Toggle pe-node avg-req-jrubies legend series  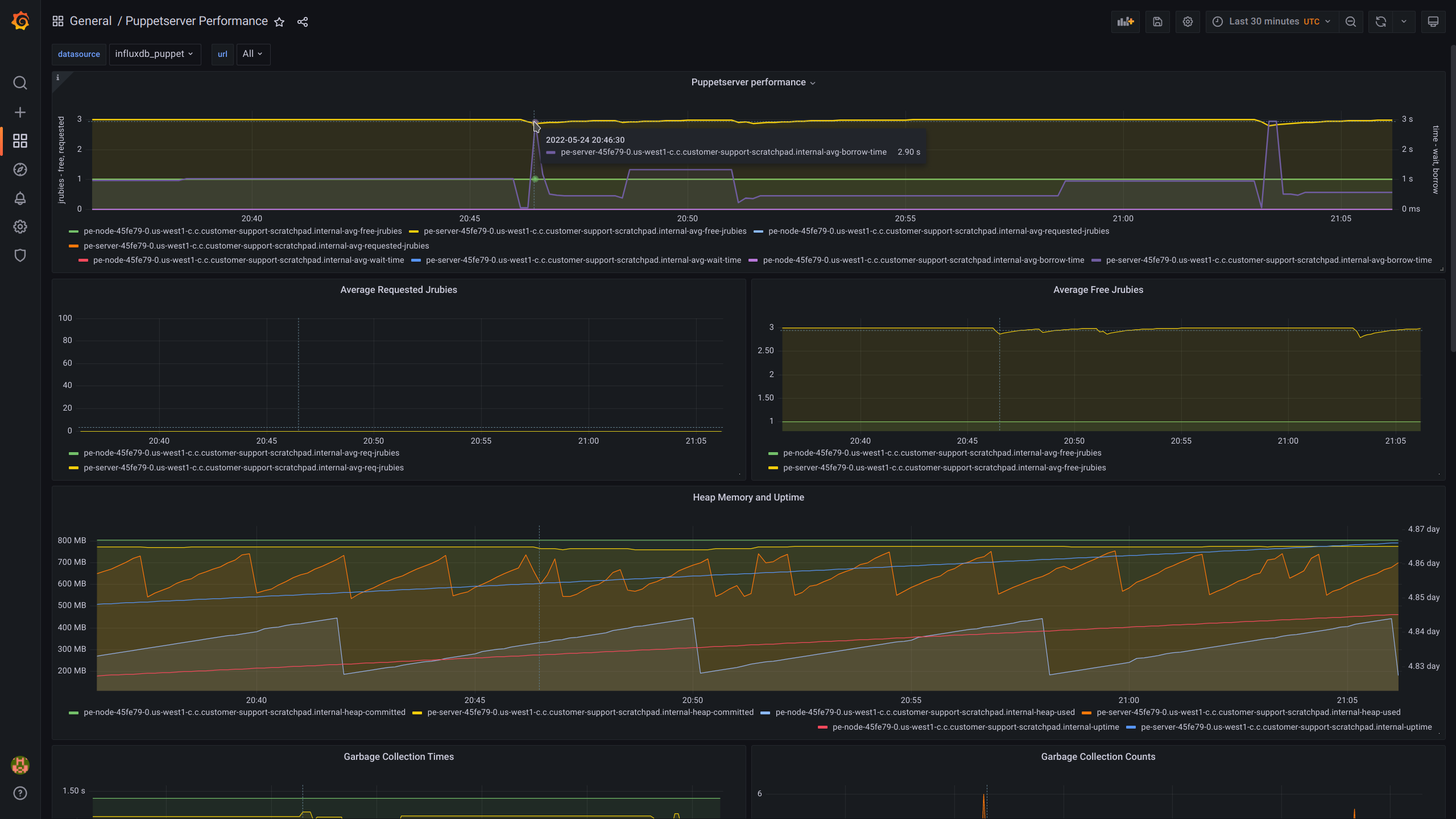click(x=241, y=453)
